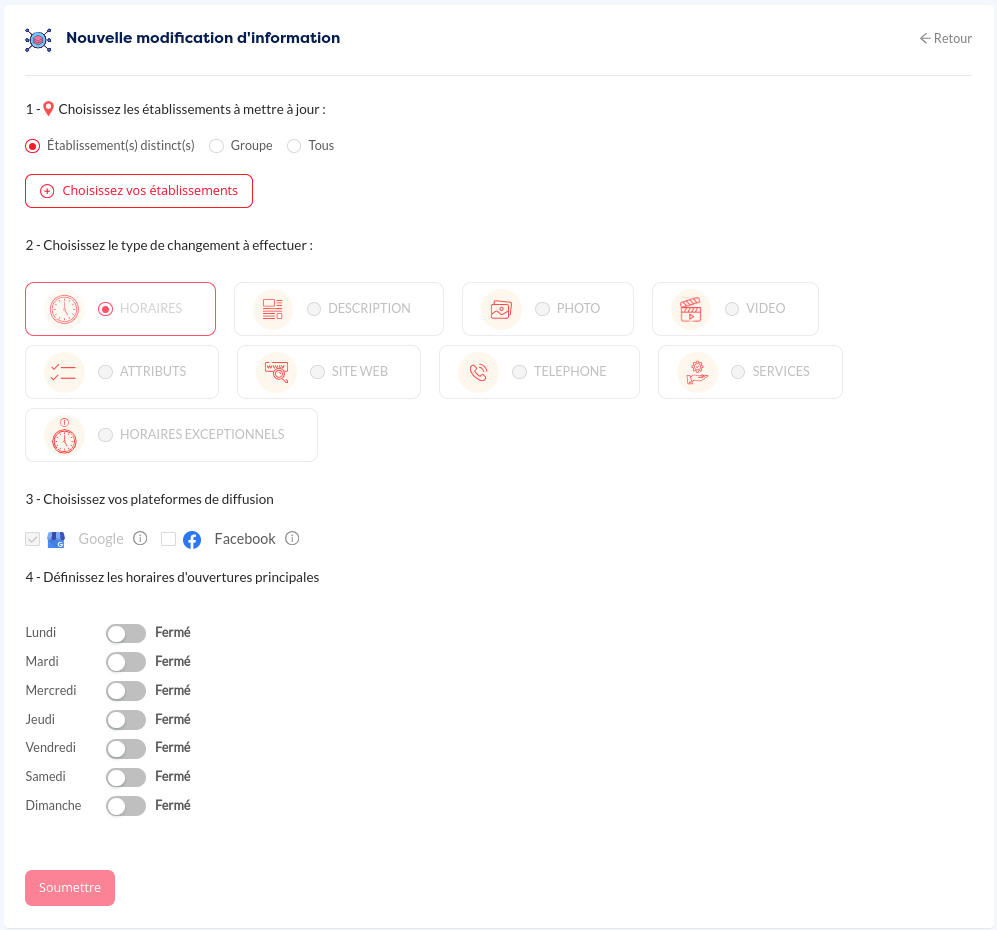Choose the TELEPHONE change type
The width and height of the screenshot is (997, 930).
pyautogui.click(x=519, y=372)
